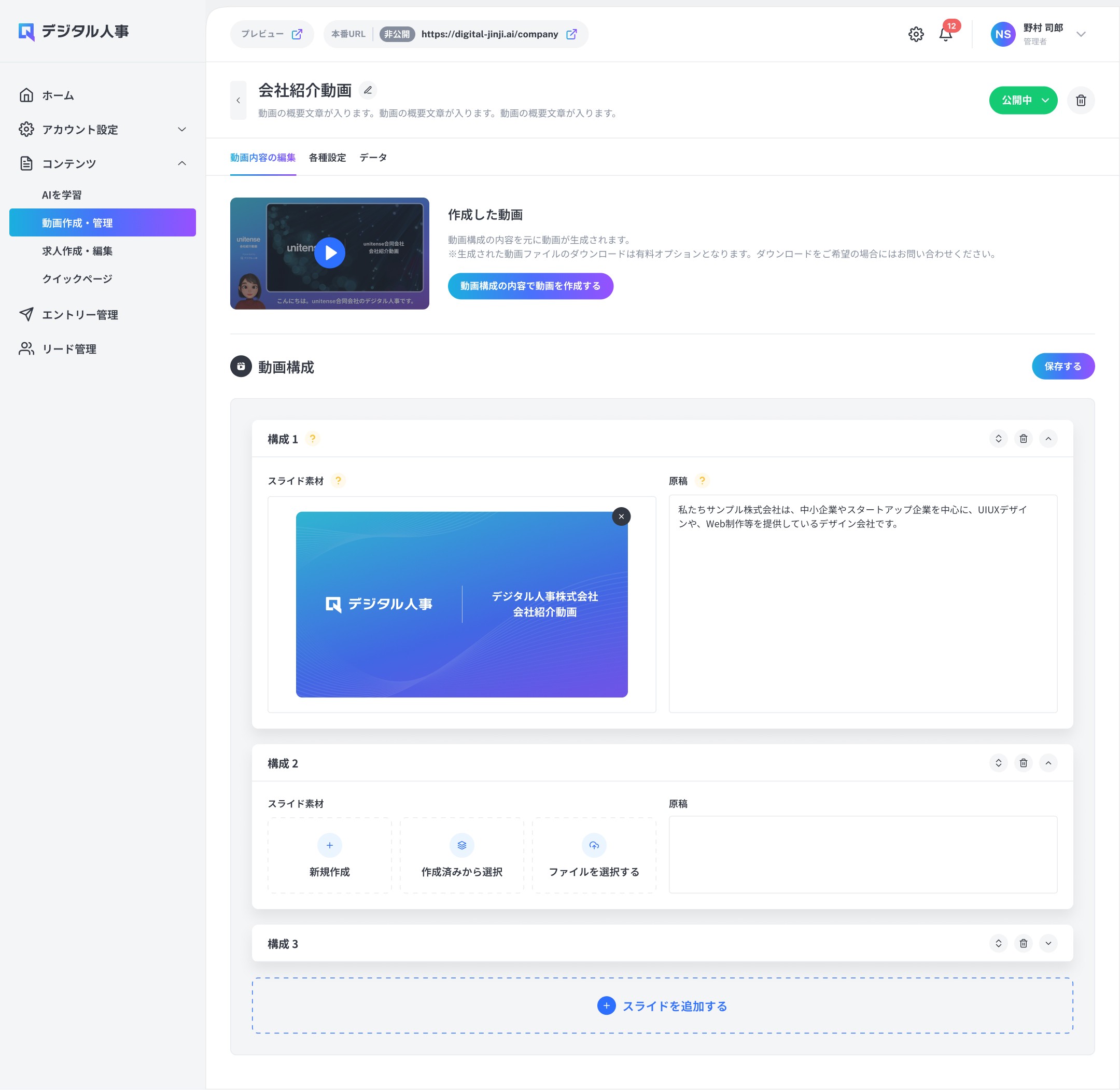Open the production URL external link icon
This screenshot has height=1090, width=1120.
(571, 34)
